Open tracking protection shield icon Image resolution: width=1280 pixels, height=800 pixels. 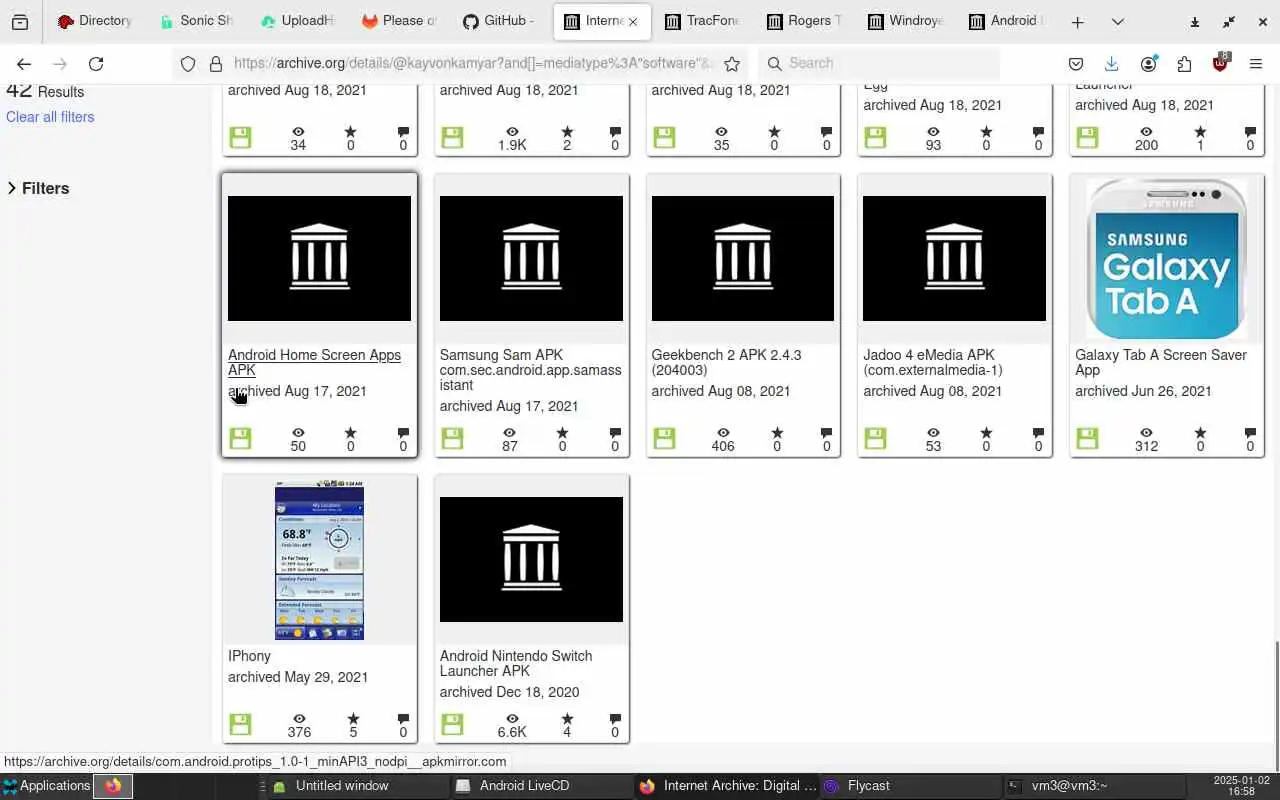click(188, 64)
